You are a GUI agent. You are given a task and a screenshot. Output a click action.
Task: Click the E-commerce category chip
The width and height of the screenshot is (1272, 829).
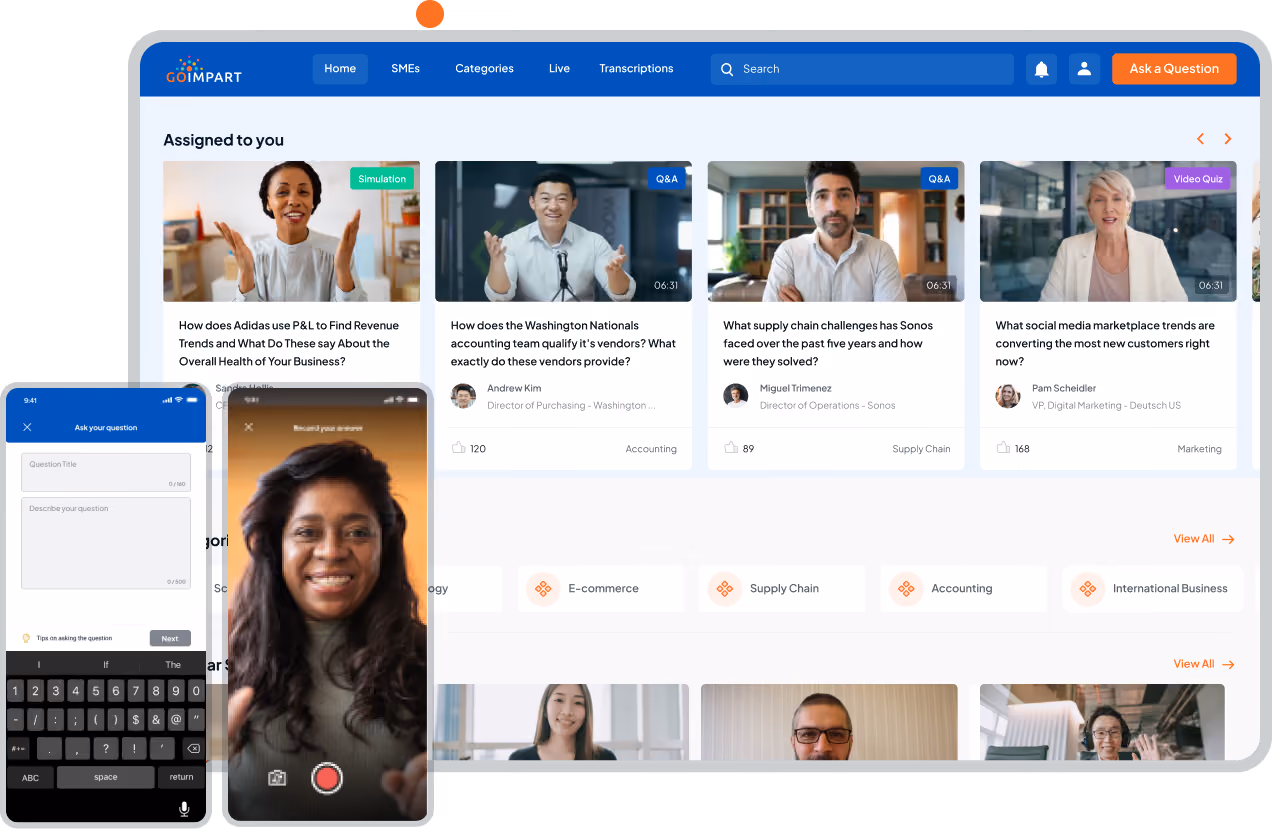(x=601, y=589)
